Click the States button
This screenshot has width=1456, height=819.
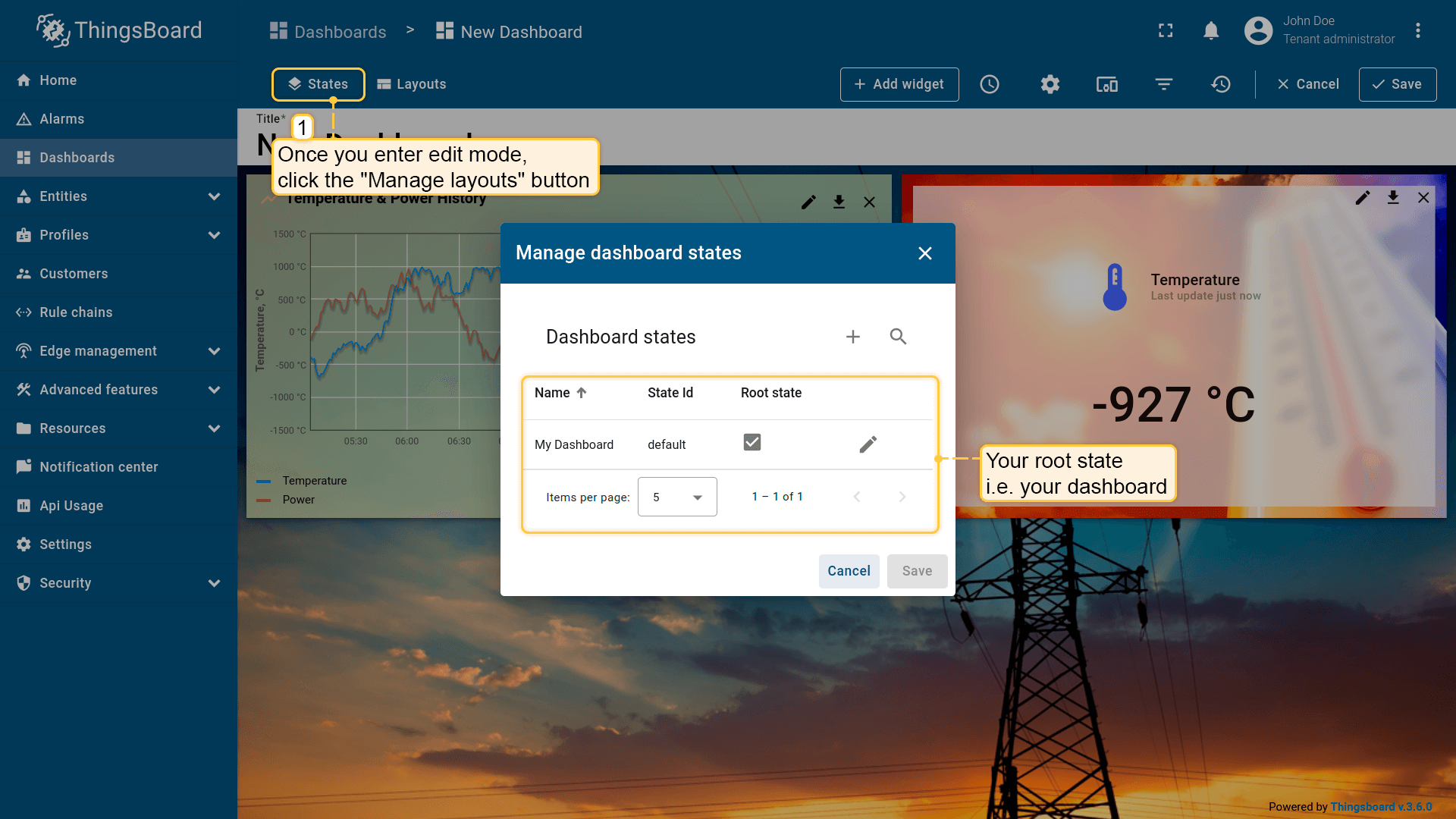[318, 84]
